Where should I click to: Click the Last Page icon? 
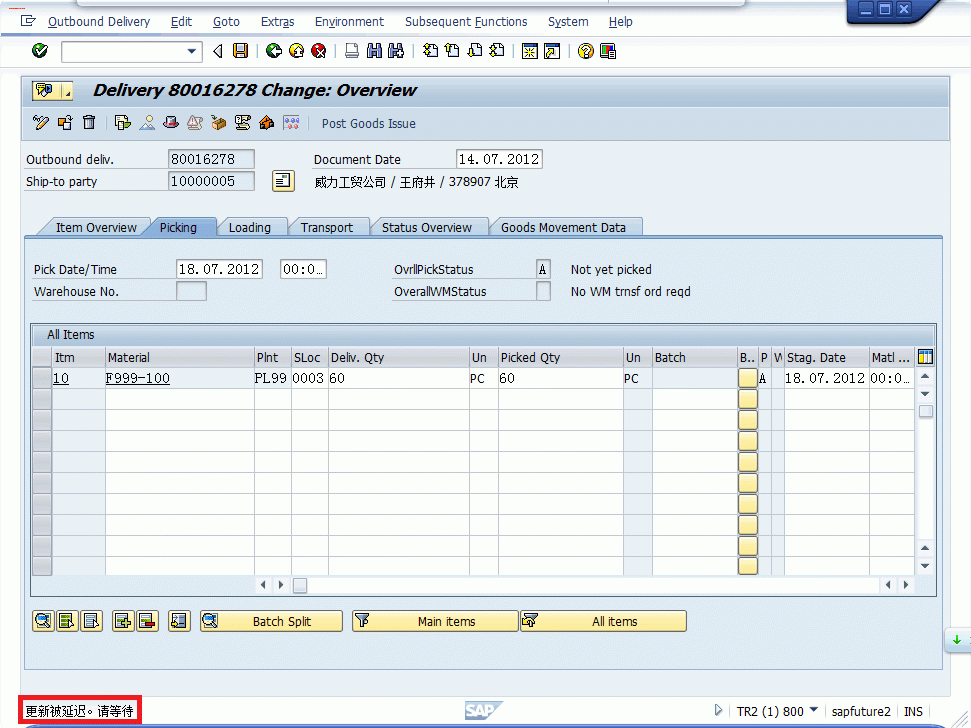click(x=497, y=51)
